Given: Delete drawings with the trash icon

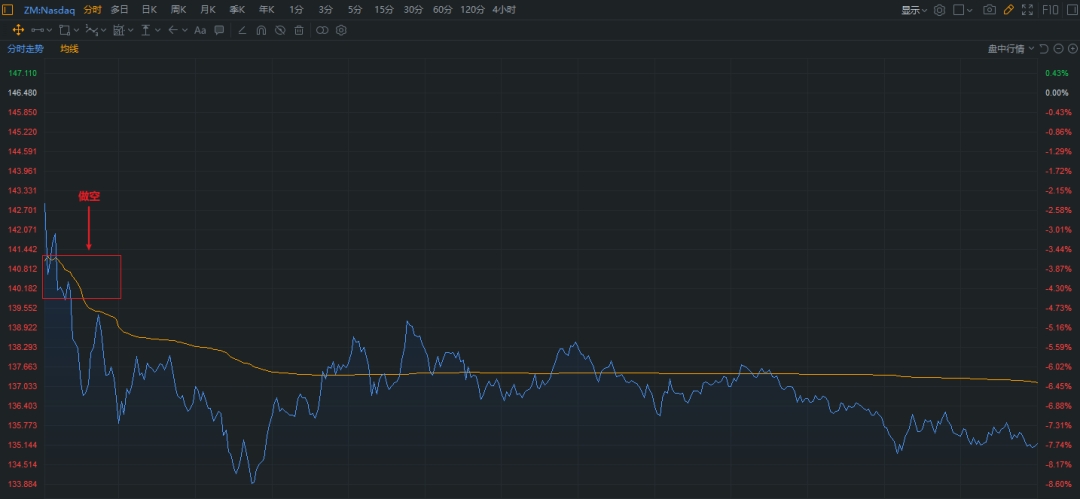Looking at the screenshot, I should point(299,30).
